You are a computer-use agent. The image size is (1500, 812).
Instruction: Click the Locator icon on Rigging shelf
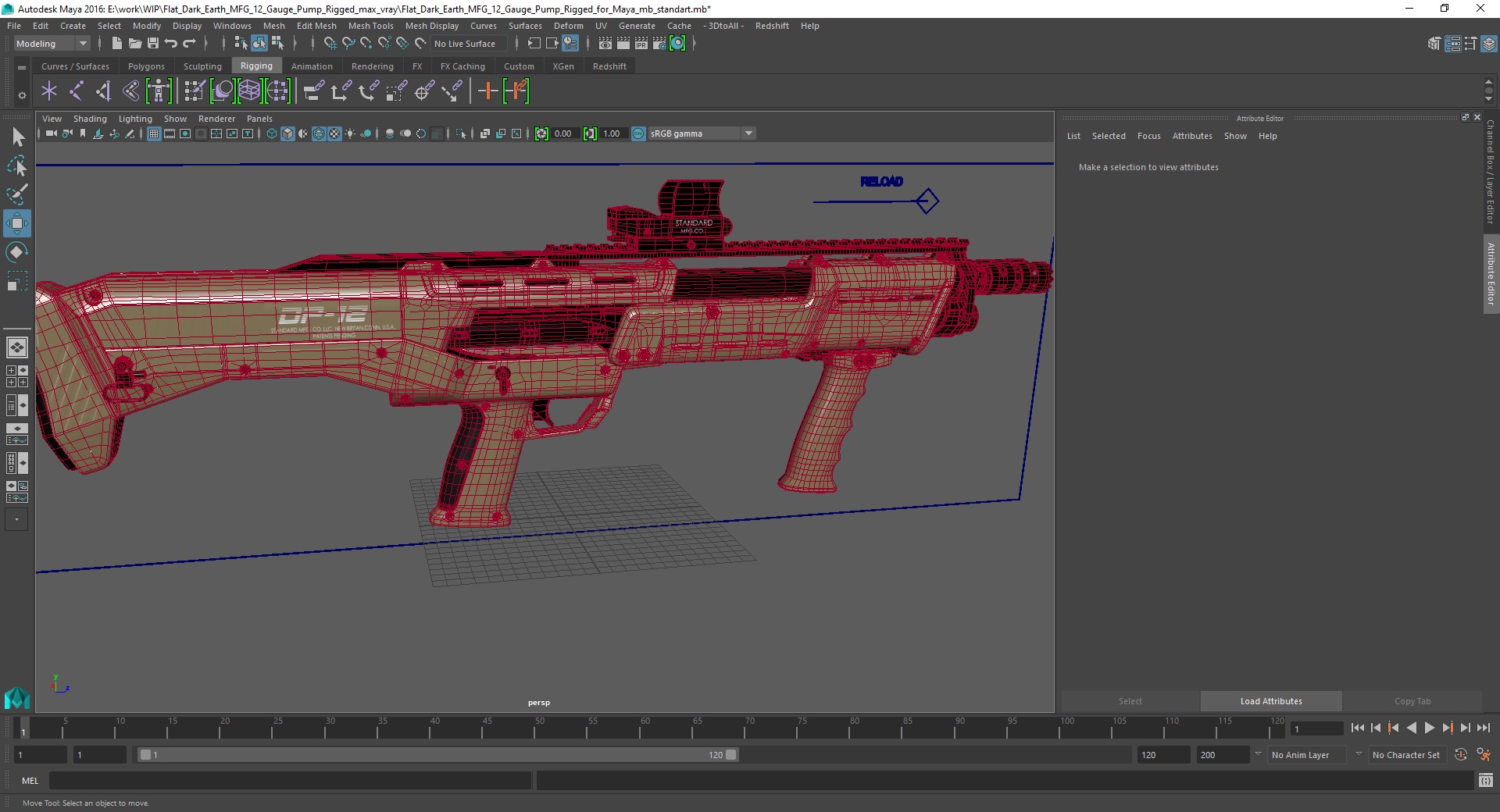click(49, 91)
